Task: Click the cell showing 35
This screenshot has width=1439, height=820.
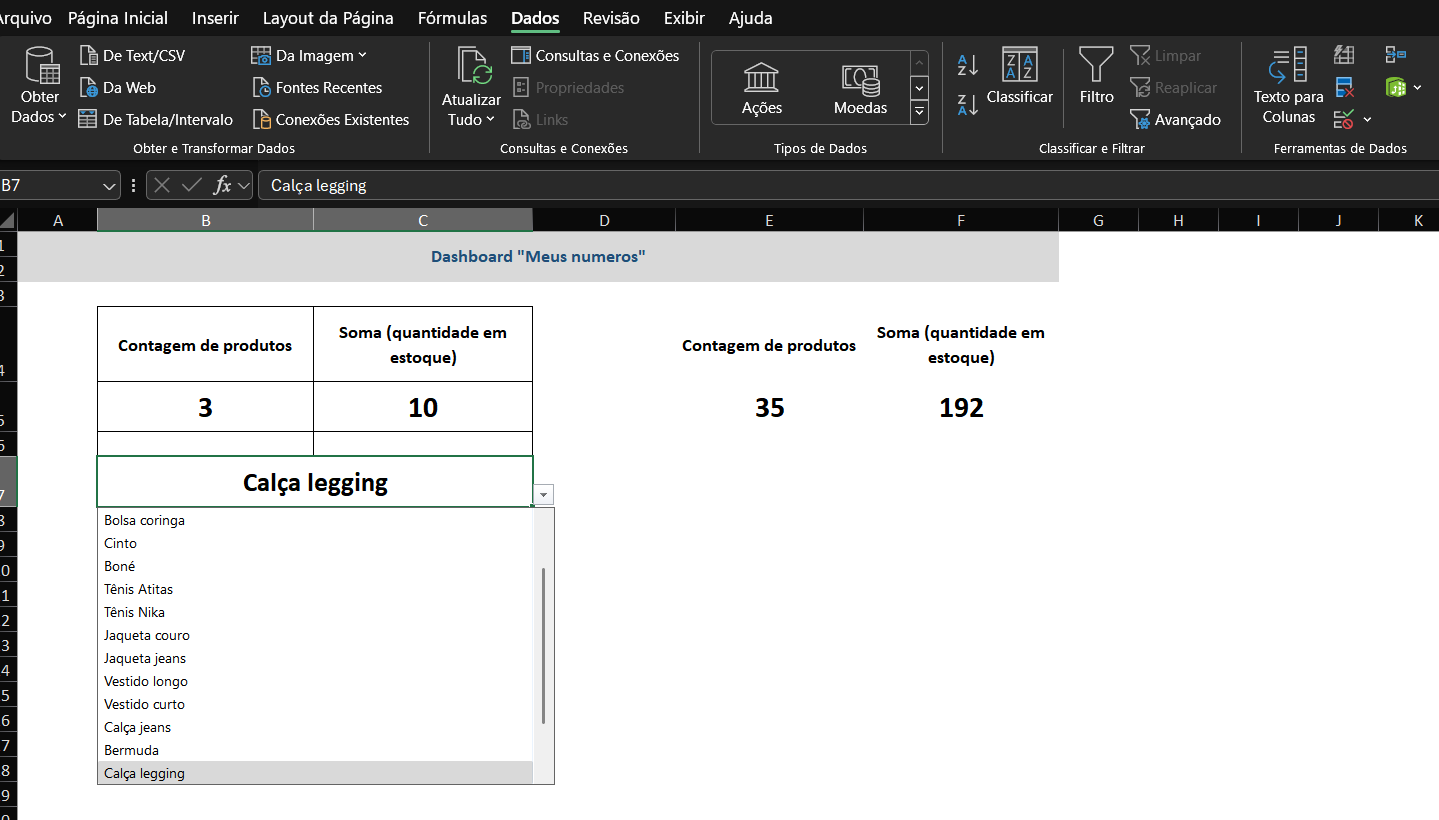Action: click(769, 407)
